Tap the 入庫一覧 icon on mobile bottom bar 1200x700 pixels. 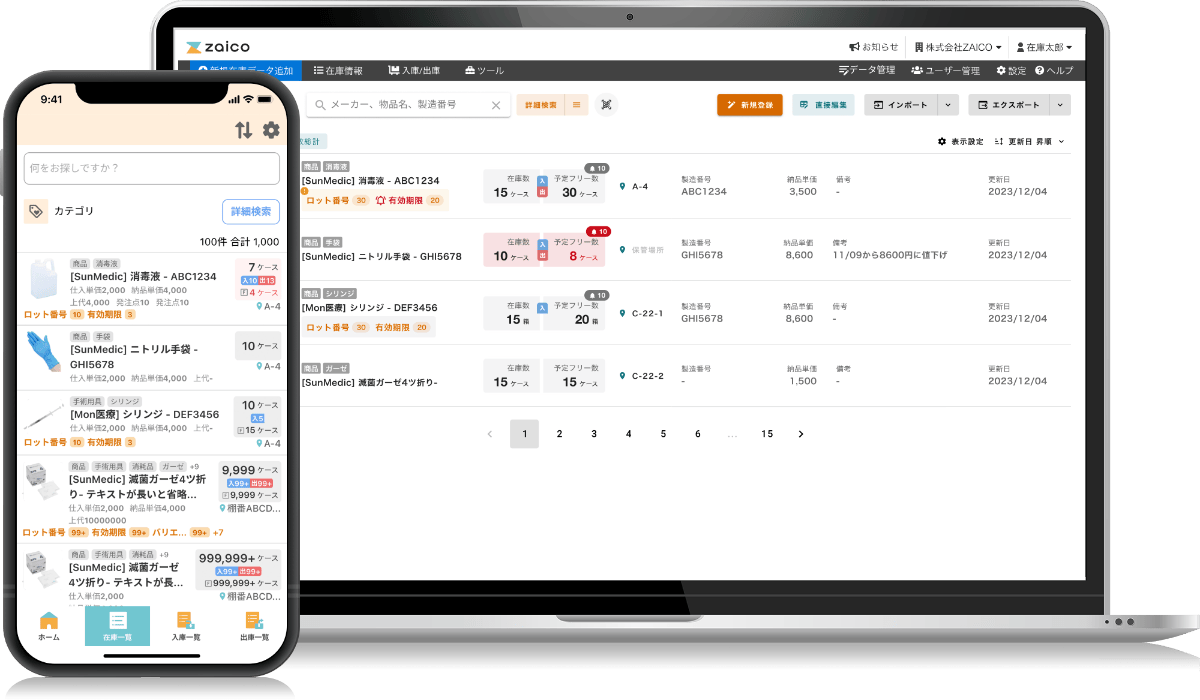pos(187,624)
